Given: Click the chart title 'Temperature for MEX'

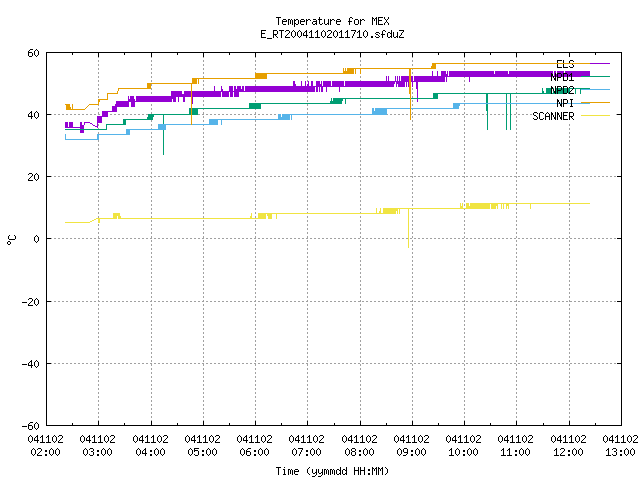Looking at the screenshot, I should coord(332,21).
